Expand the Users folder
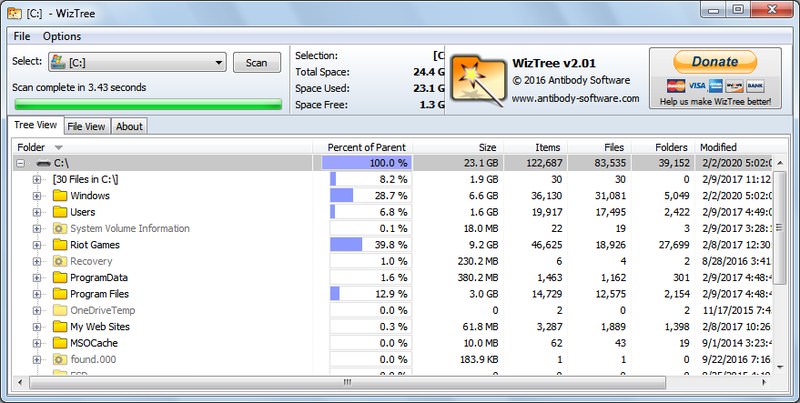 click(x=36, y=213)
